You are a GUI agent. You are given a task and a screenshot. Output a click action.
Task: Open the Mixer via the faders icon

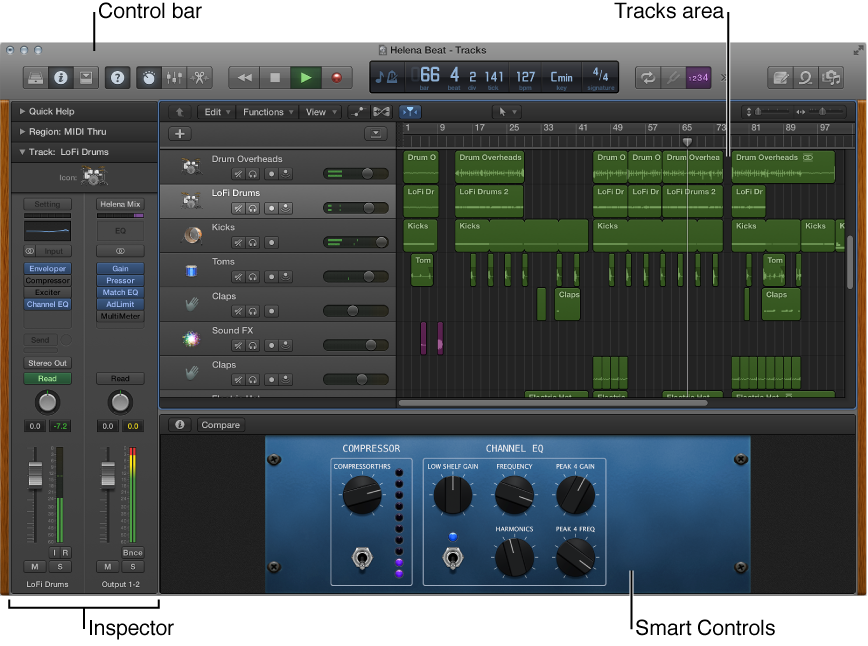pos(174,77)
